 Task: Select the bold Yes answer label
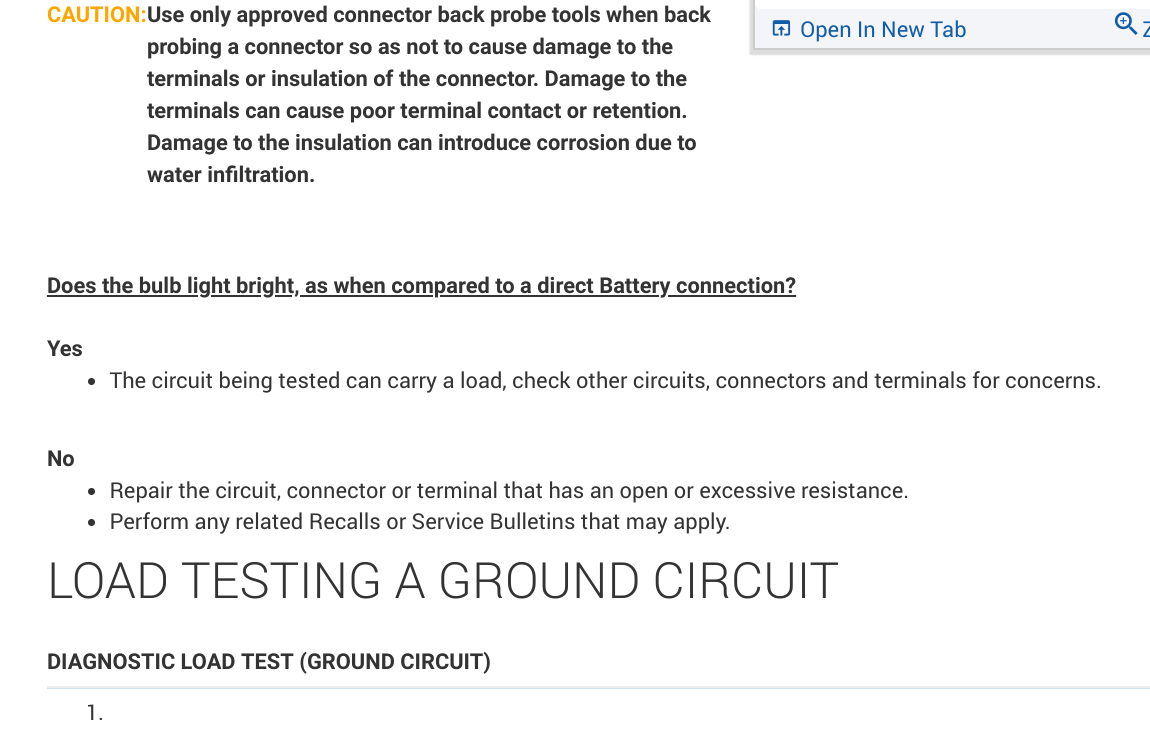tap(65, 348)
